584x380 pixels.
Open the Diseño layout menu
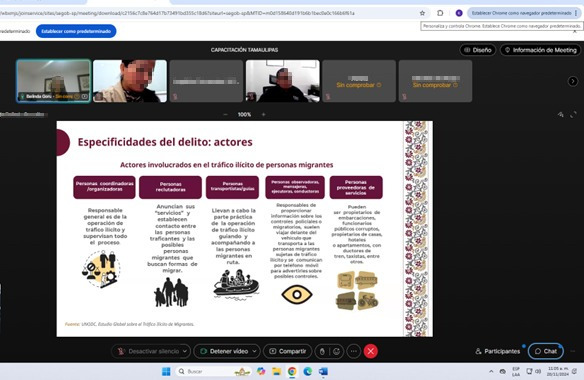pyautogui.click(x=478, y=50)
